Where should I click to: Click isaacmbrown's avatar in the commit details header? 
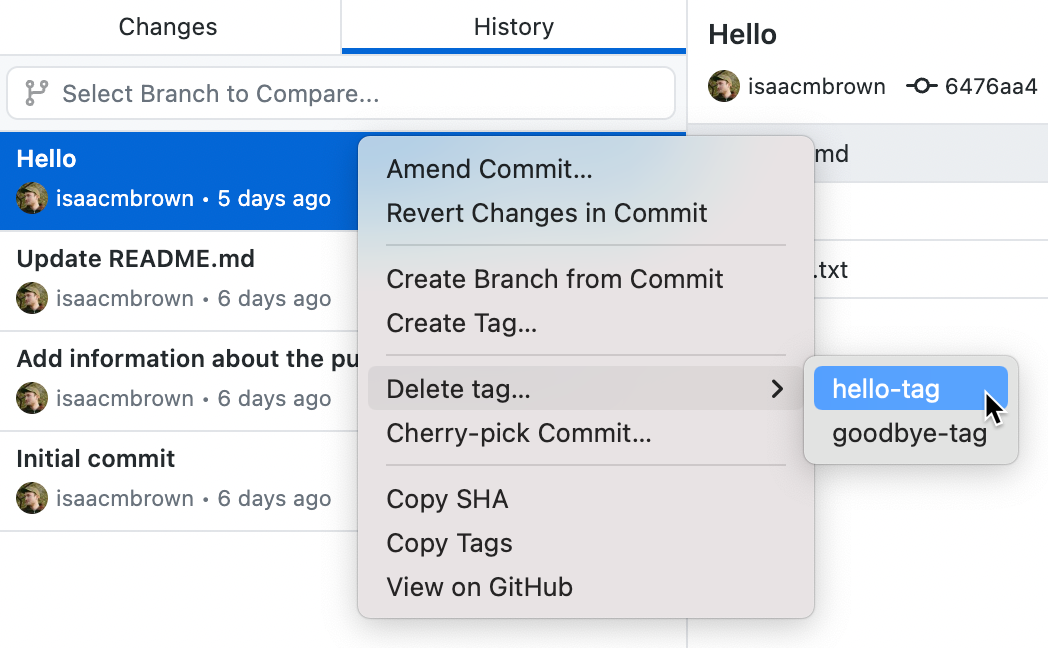pyautogui.click(x=723, y=86)
